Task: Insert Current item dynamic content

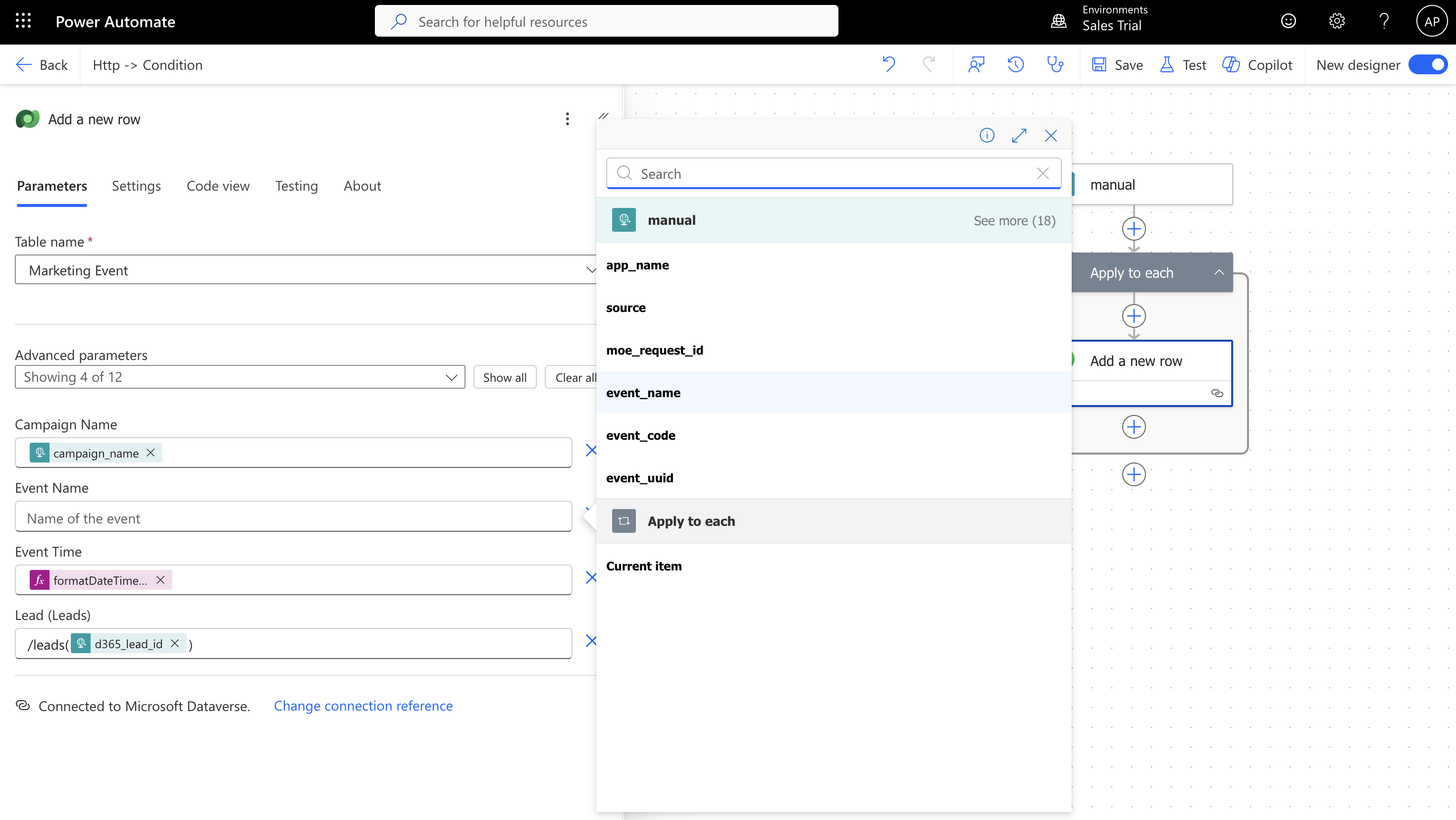Action: [x=833, y=566]
